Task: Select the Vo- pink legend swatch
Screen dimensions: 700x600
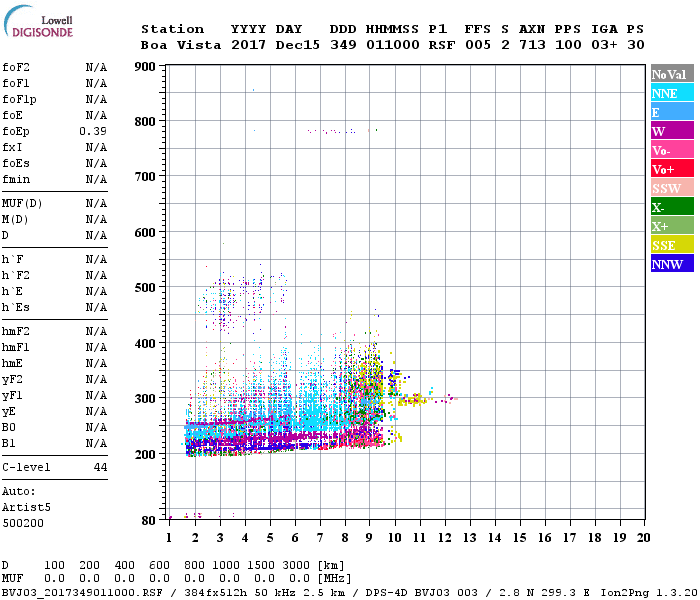Action: 672,150
